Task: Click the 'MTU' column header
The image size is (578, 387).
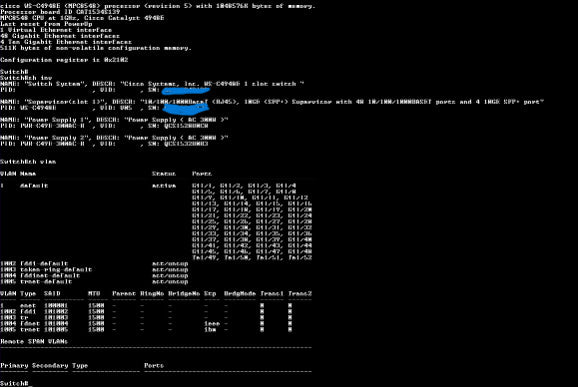Action: [x=94, y=294]
